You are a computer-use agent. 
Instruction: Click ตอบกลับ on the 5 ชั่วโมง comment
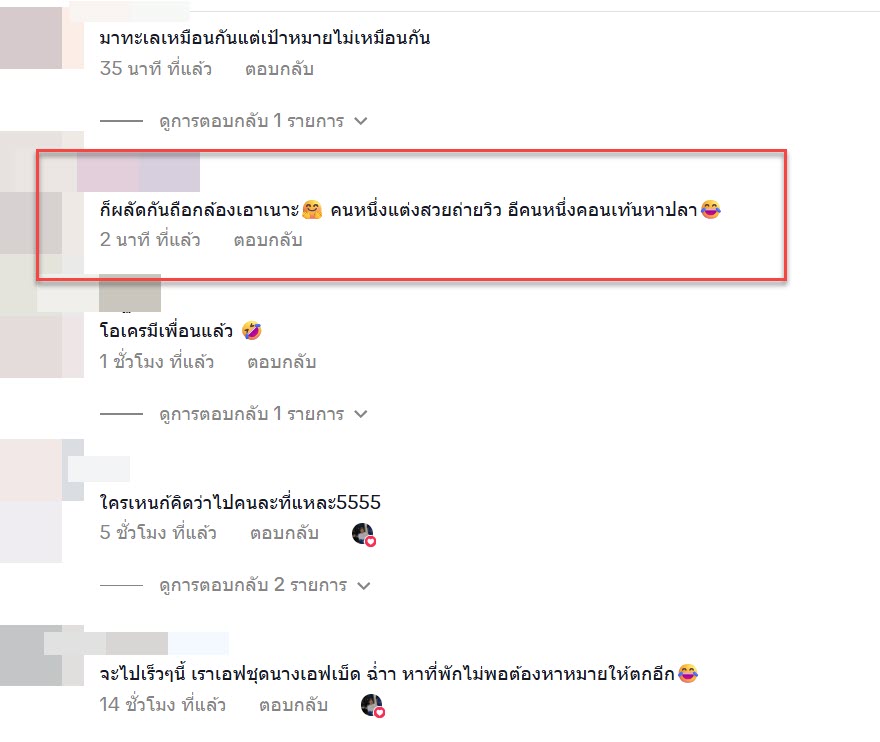tap(284, 533)
